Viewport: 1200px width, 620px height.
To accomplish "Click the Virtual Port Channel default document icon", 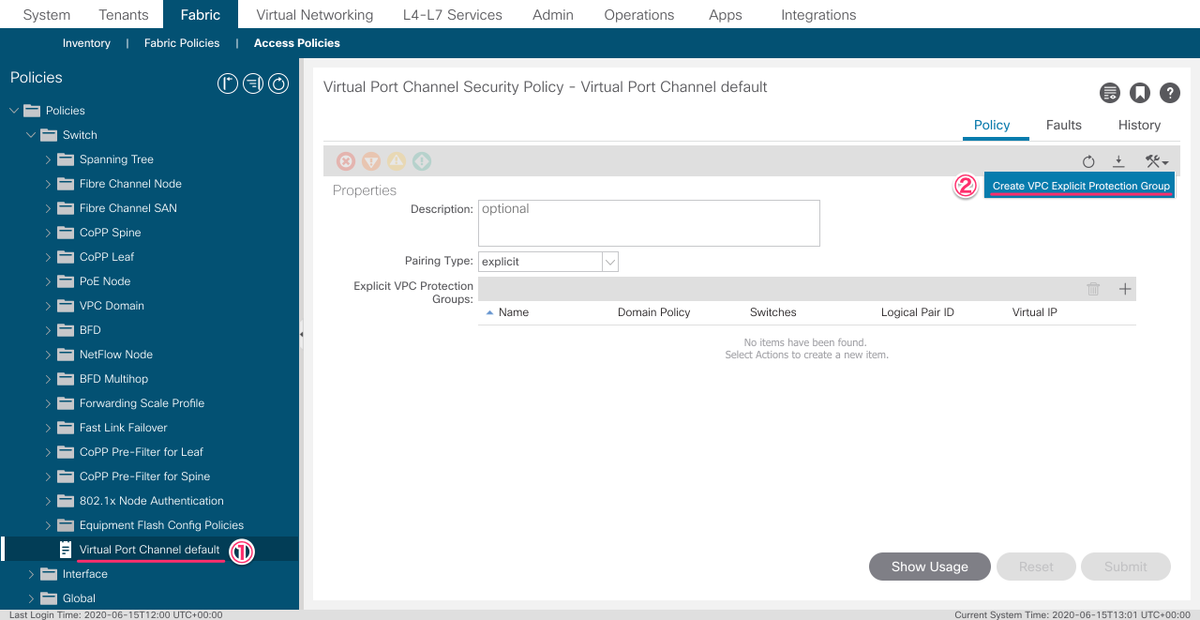I will [x=66, y=549].
